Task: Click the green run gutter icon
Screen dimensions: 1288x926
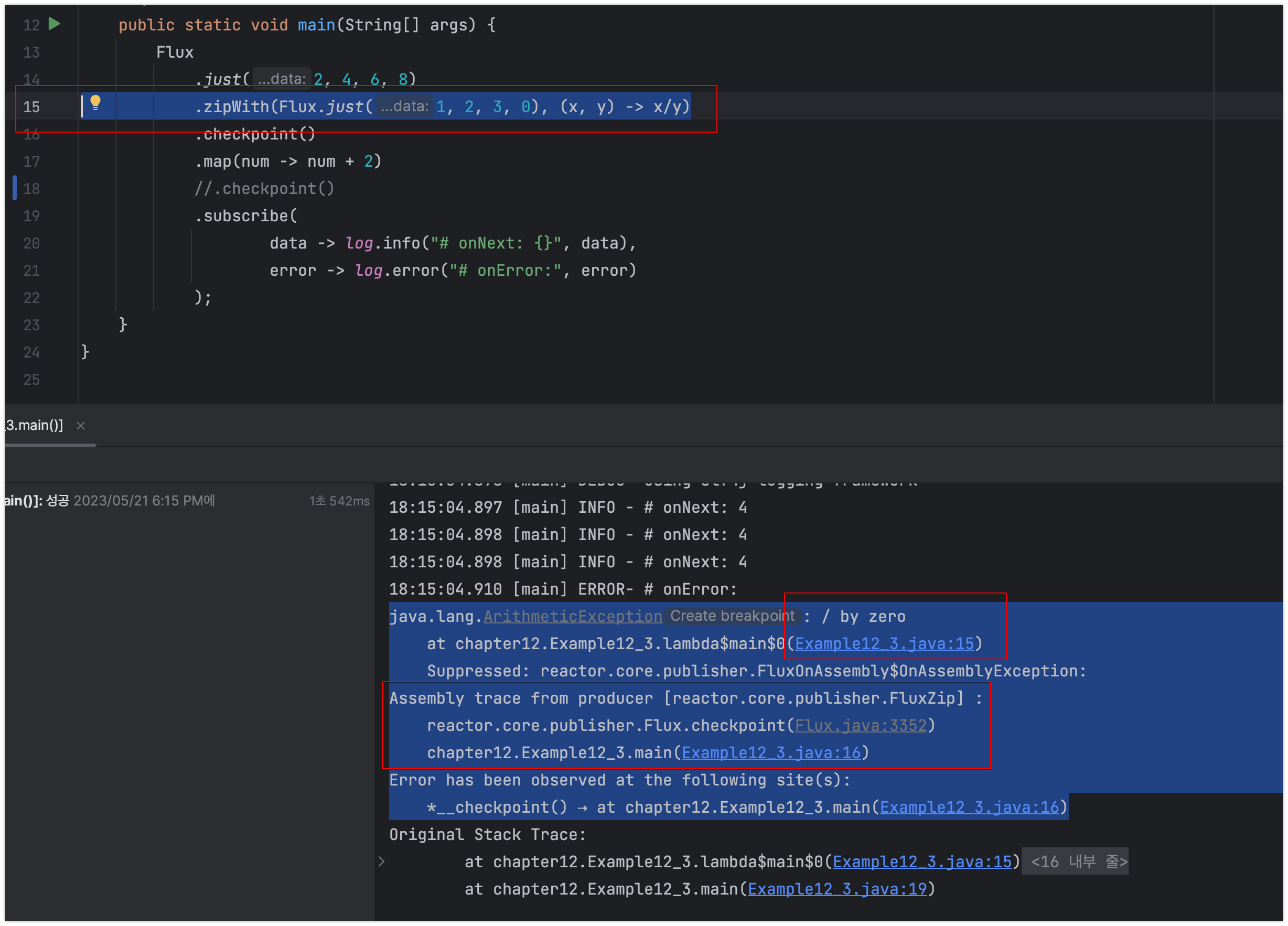Action: 55,24
